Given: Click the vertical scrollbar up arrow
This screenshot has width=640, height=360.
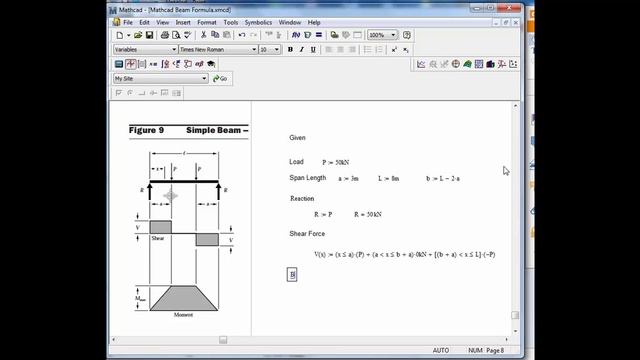Looking at the screenshot, I should click(x=515, y=106).
